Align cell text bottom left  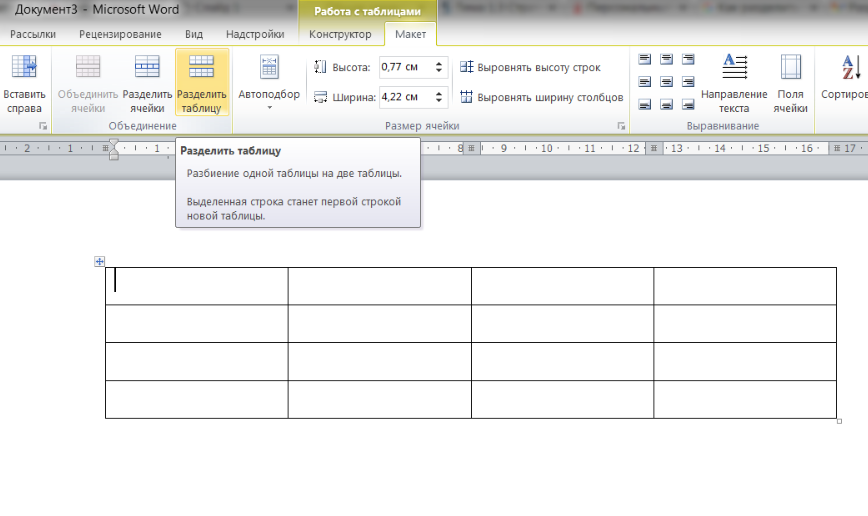645,104
